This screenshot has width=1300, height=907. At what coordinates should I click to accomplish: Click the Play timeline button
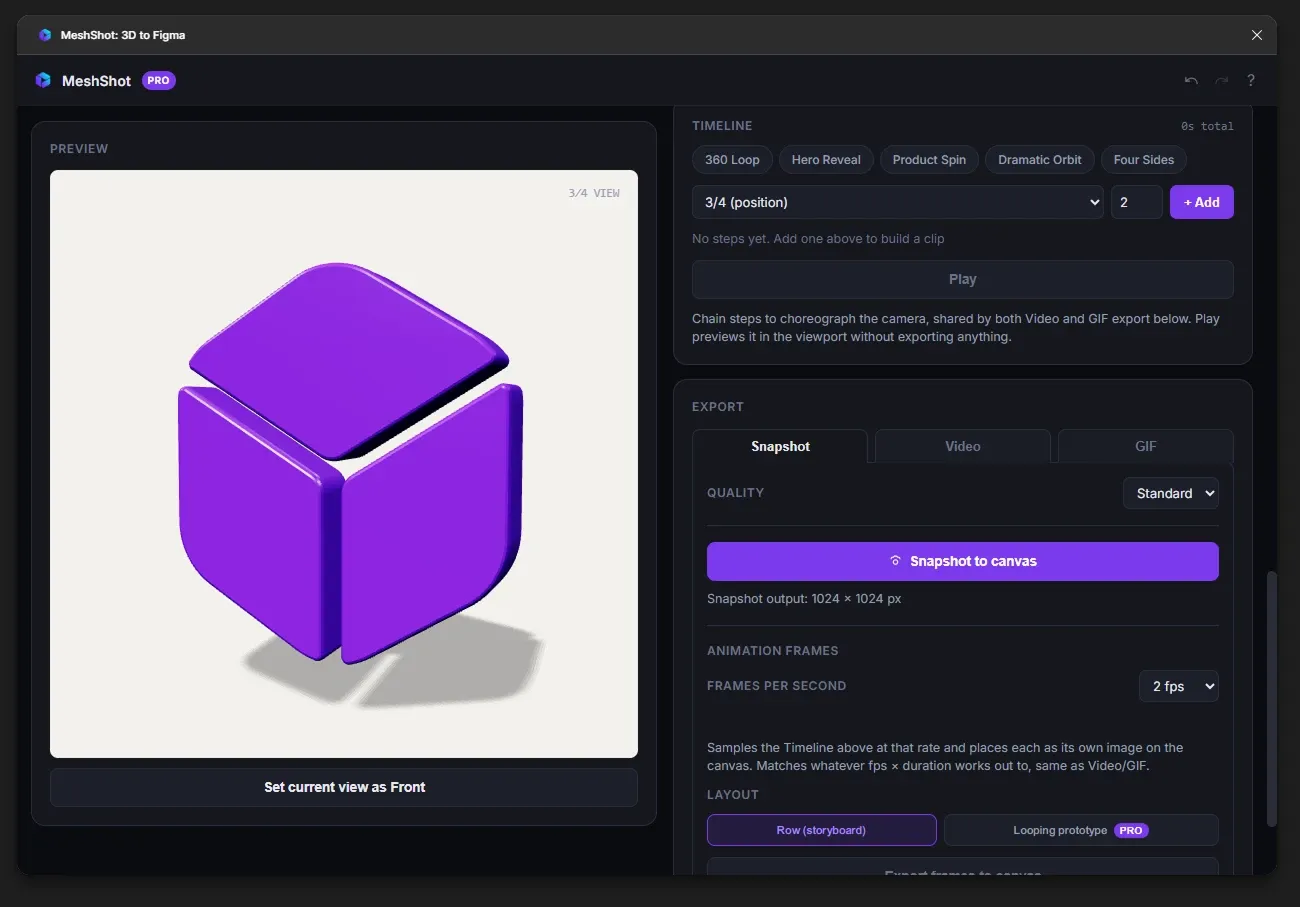[x=963, y=280]
